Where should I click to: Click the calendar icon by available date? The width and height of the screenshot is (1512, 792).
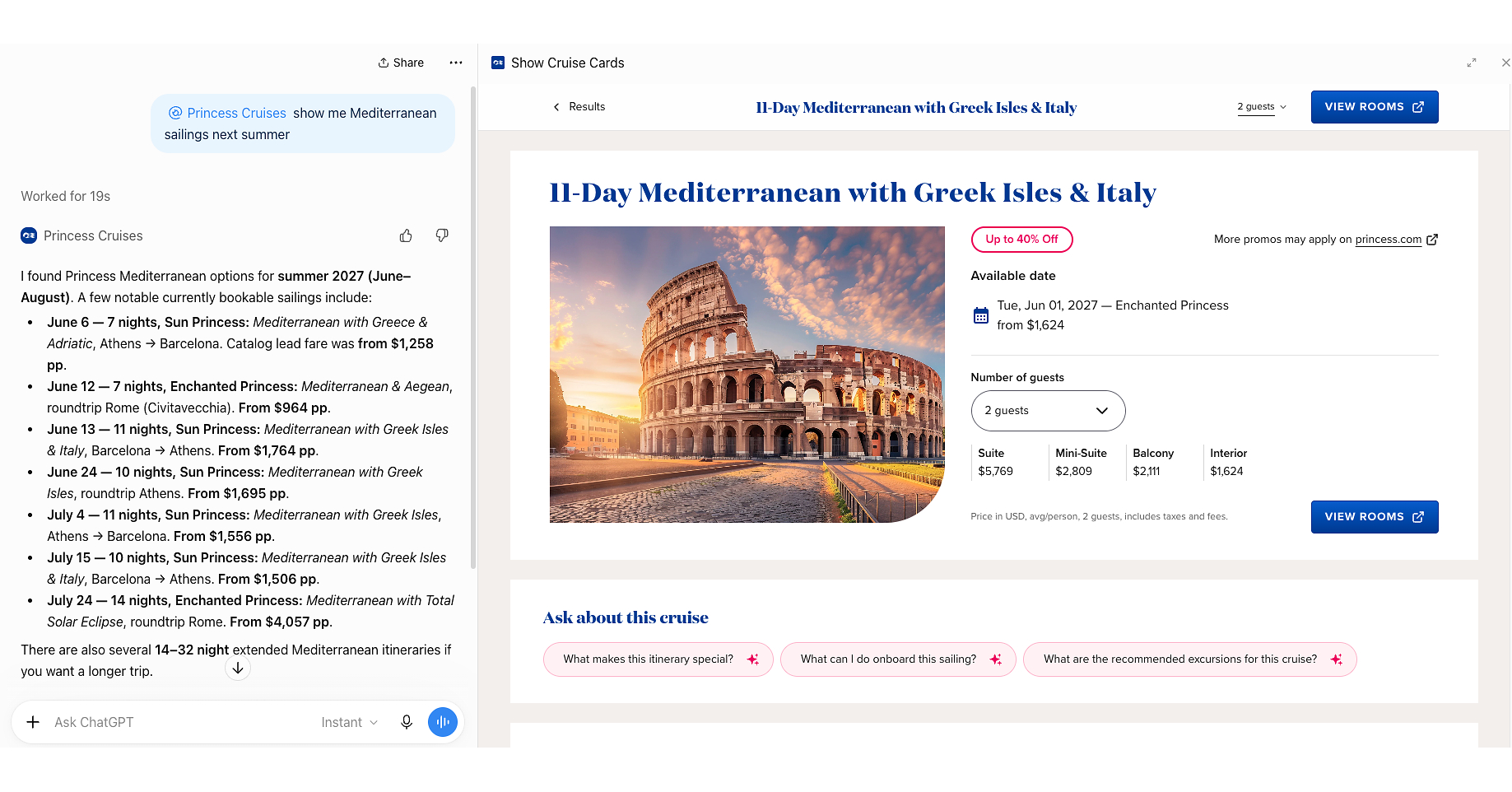click(981, 315)
